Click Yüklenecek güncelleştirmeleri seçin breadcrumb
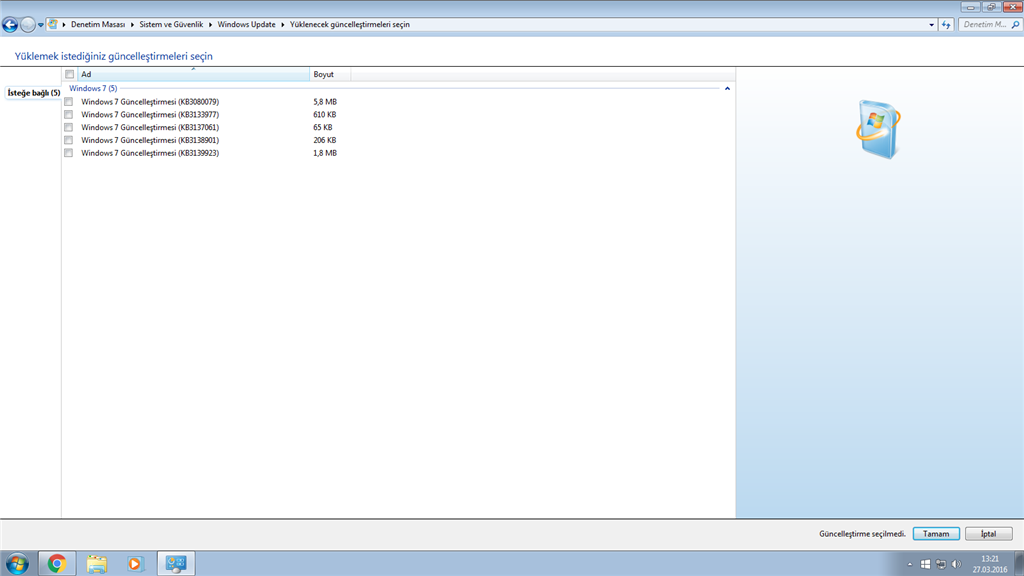This screenshot has height=576, width=1024. tap(349, 24)
